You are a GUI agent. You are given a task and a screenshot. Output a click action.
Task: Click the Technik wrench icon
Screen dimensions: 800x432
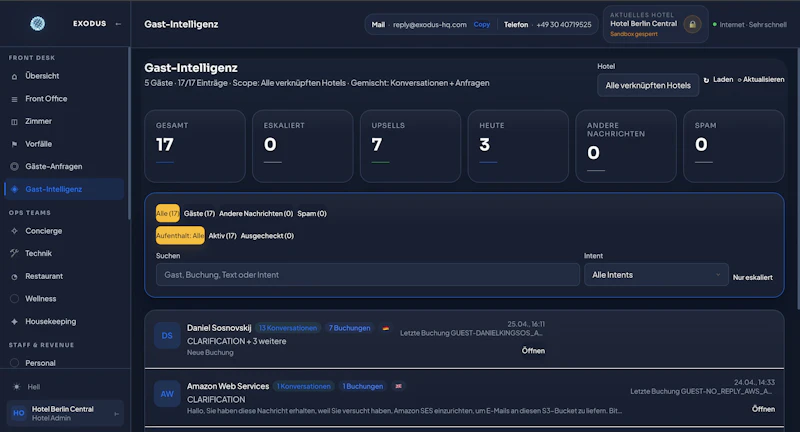click(14, 253)
